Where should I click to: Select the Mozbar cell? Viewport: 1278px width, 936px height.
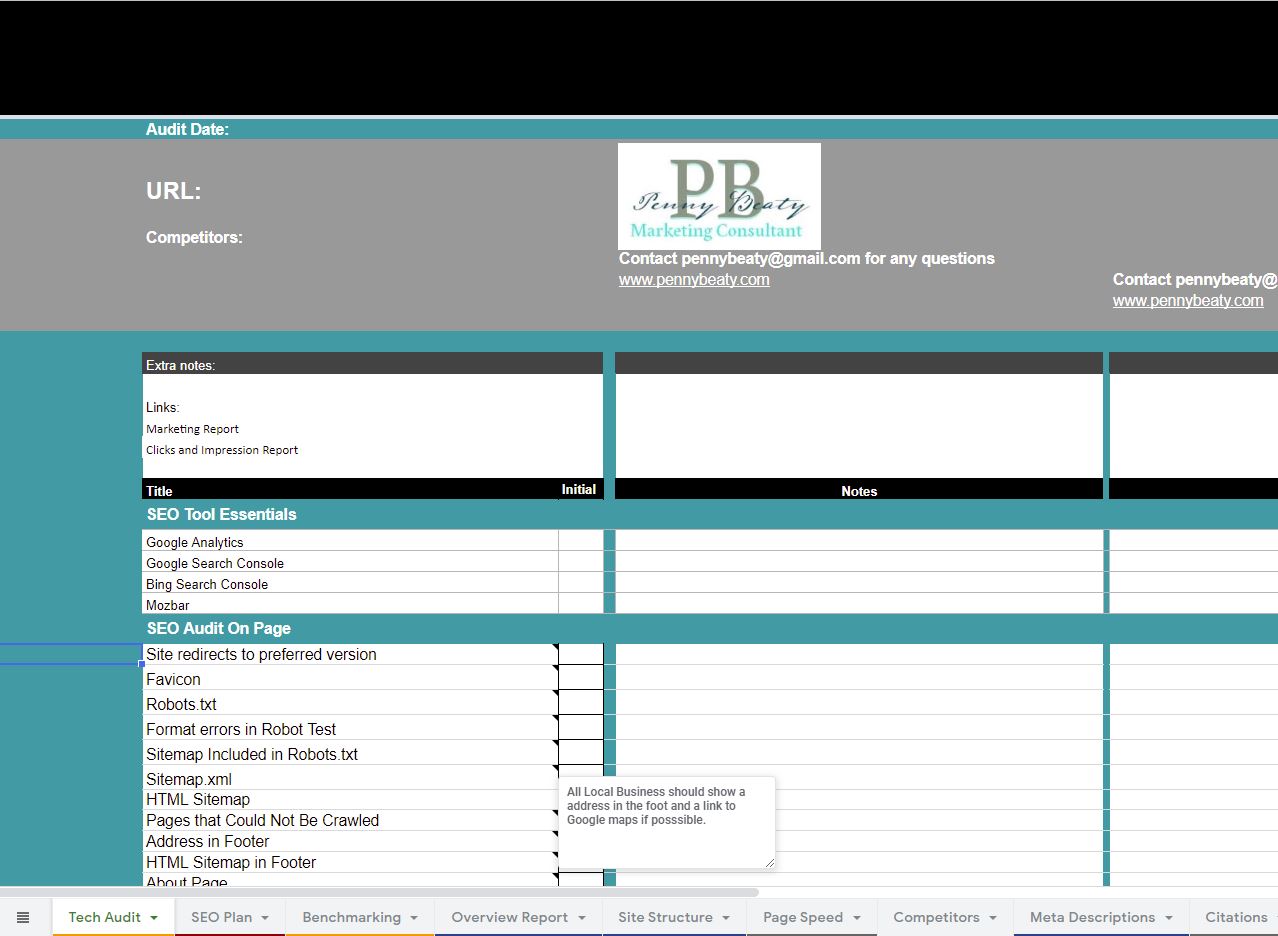[x=350, y=605]
